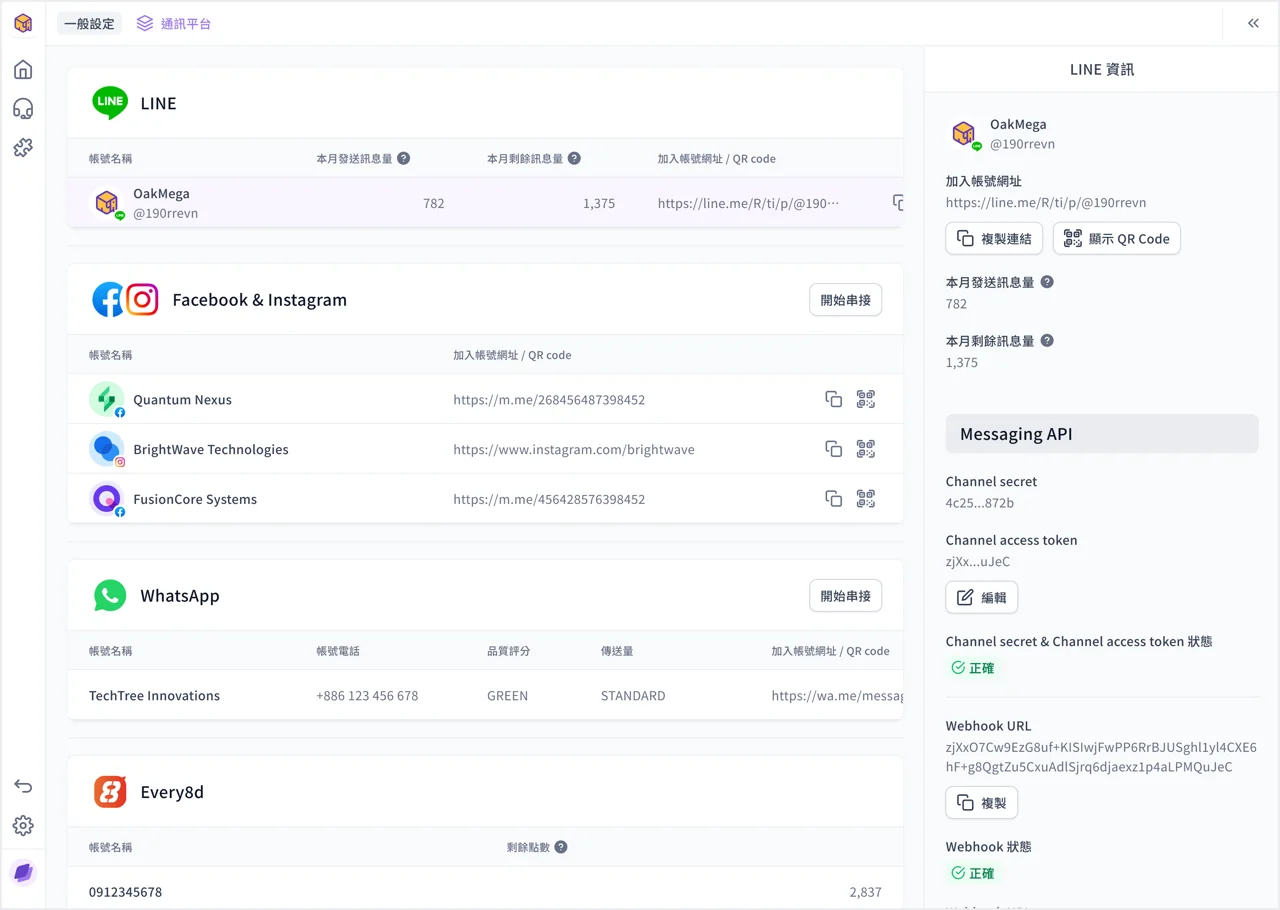The image size is (1280, 910).
Task: Switch to the 通訊平台 tab
Action: tap(174, 23)
